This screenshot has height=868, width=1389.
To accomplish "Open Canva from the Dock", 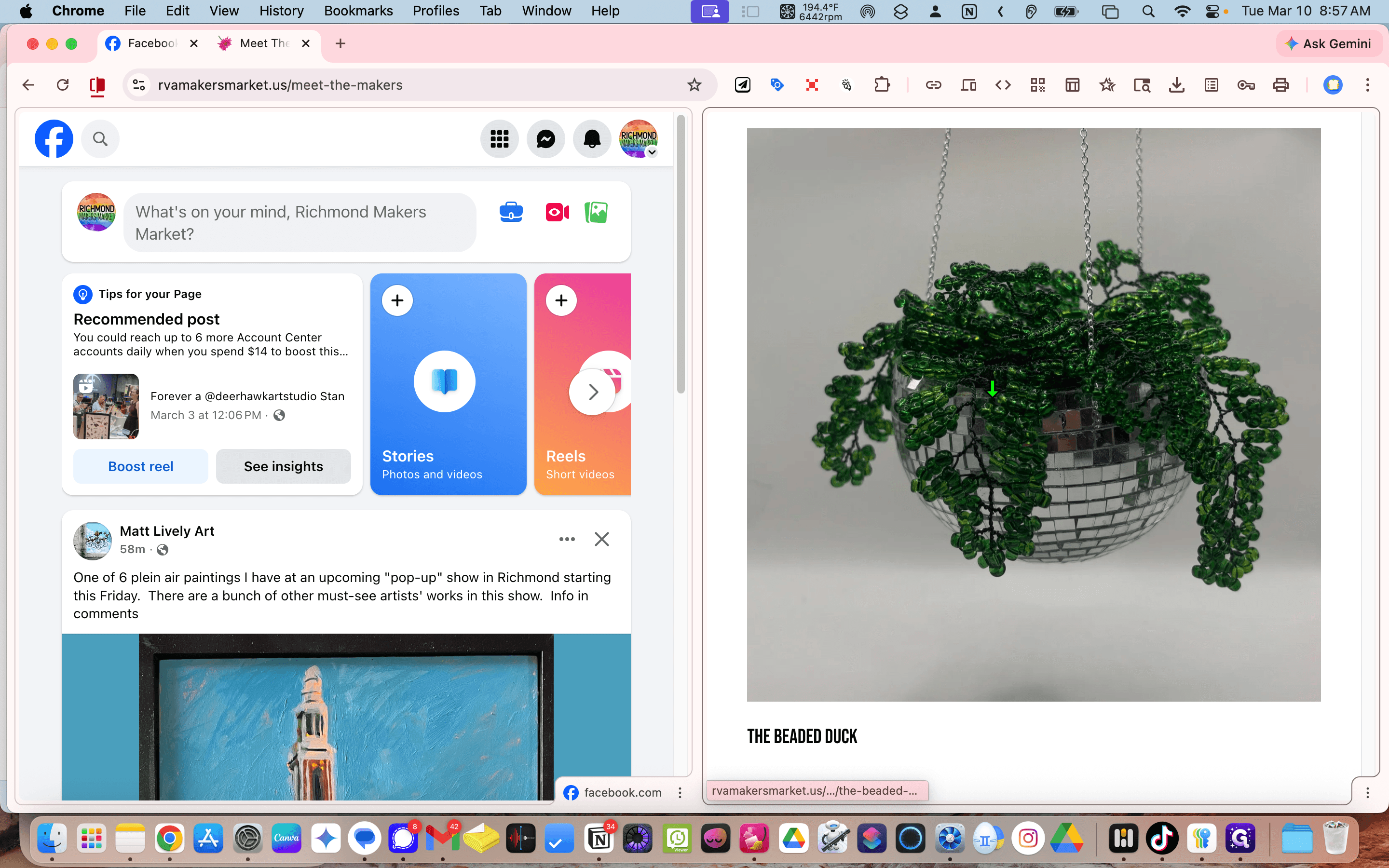I will [287, 839].
